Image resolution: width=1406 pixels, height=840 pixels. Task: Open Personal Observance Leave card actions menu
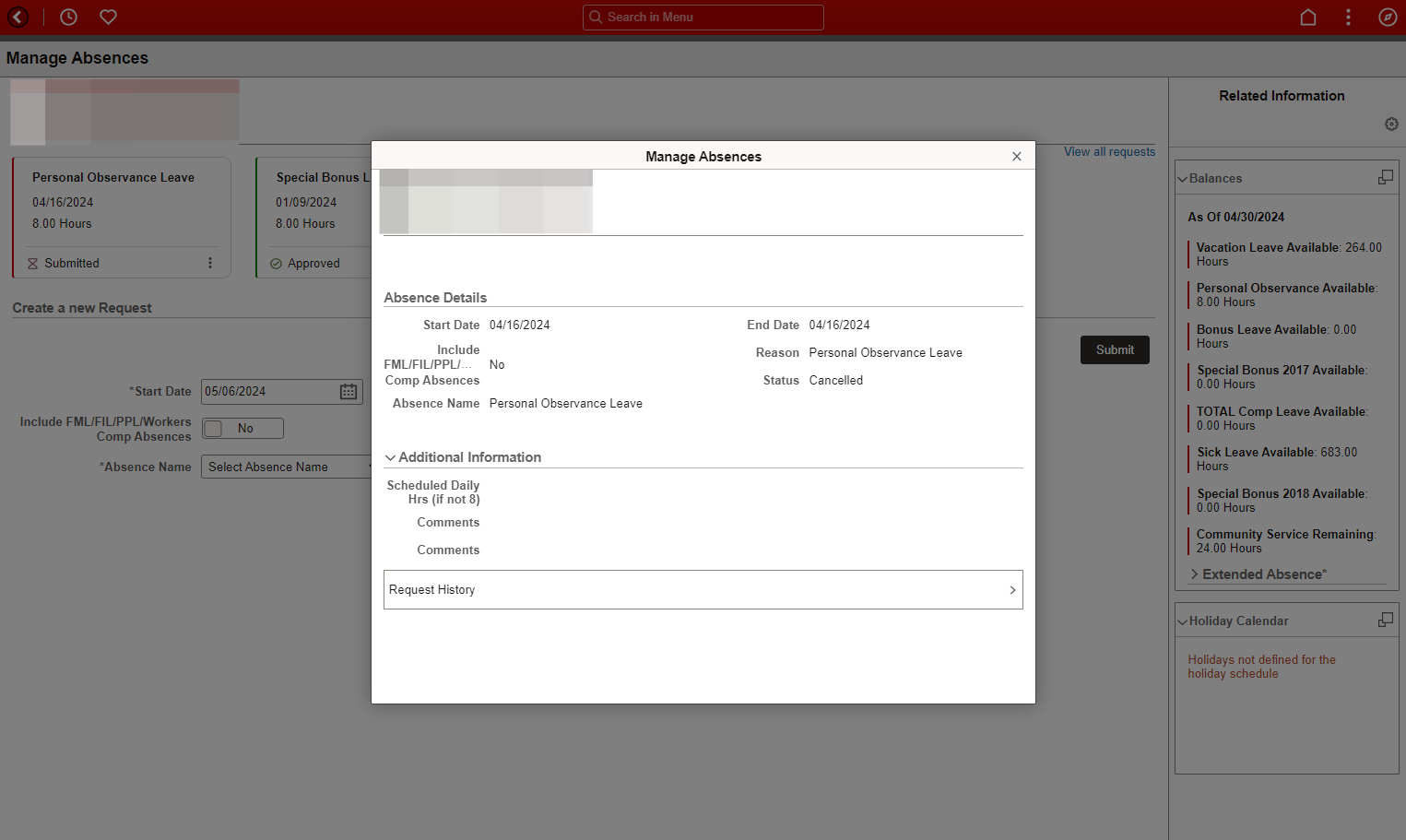coord(210,263)
